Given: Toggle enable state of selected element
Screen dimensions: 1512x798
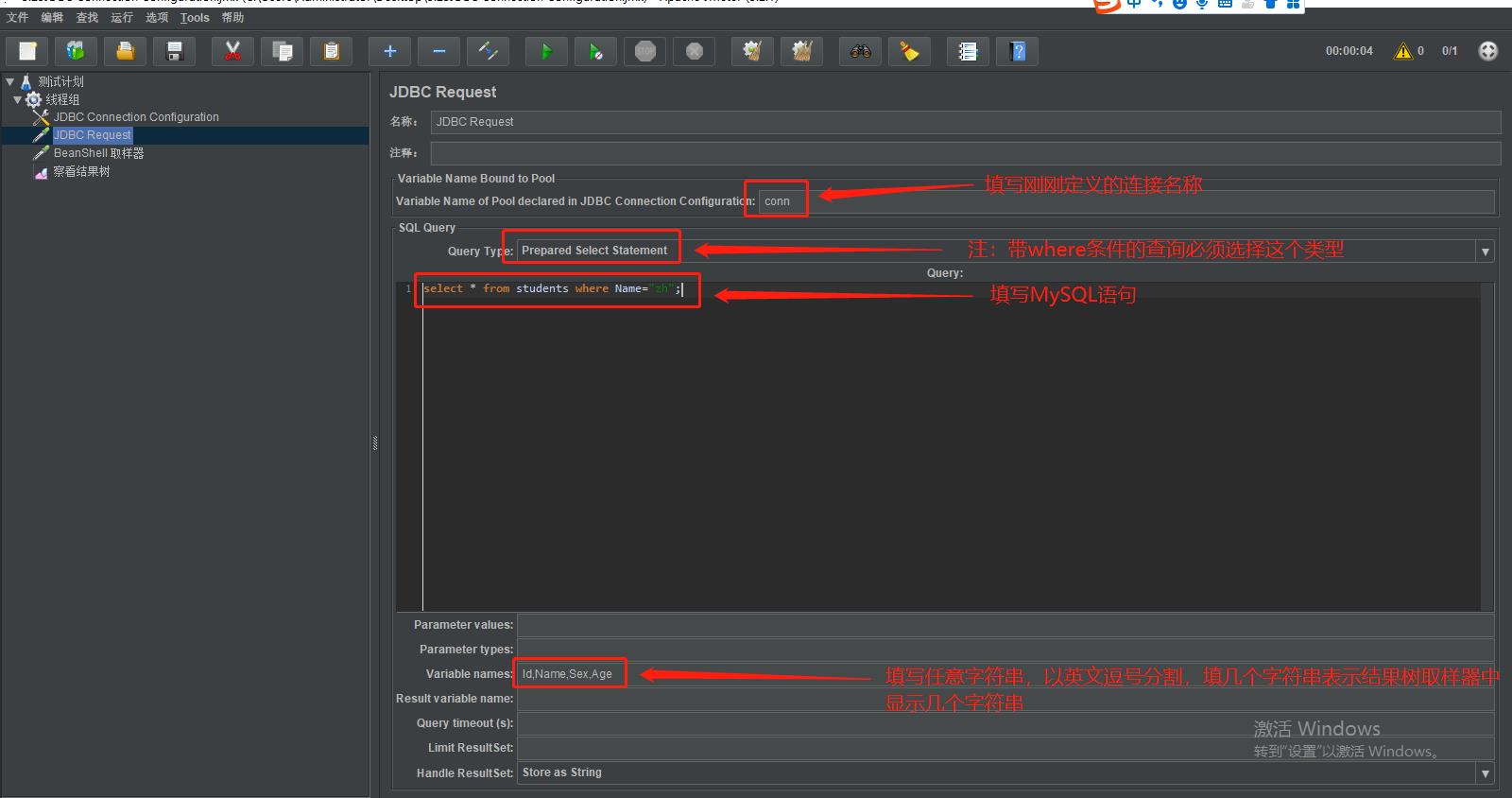Looking at the screenshot, I should pyautogui.click(x=488, y=51).
